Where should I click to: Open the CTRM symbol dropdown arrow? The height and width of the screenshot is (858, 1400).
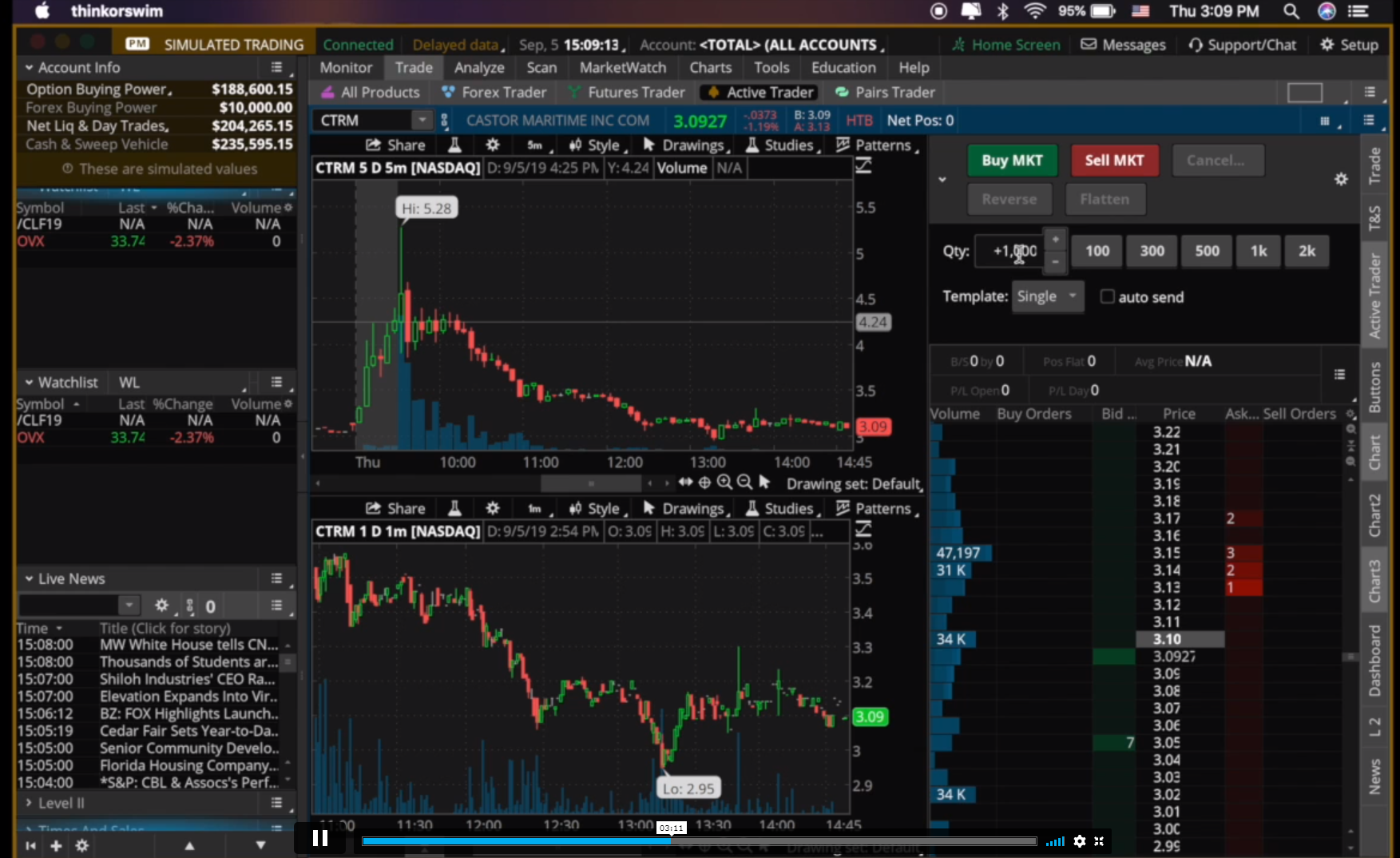click(422, 121)
